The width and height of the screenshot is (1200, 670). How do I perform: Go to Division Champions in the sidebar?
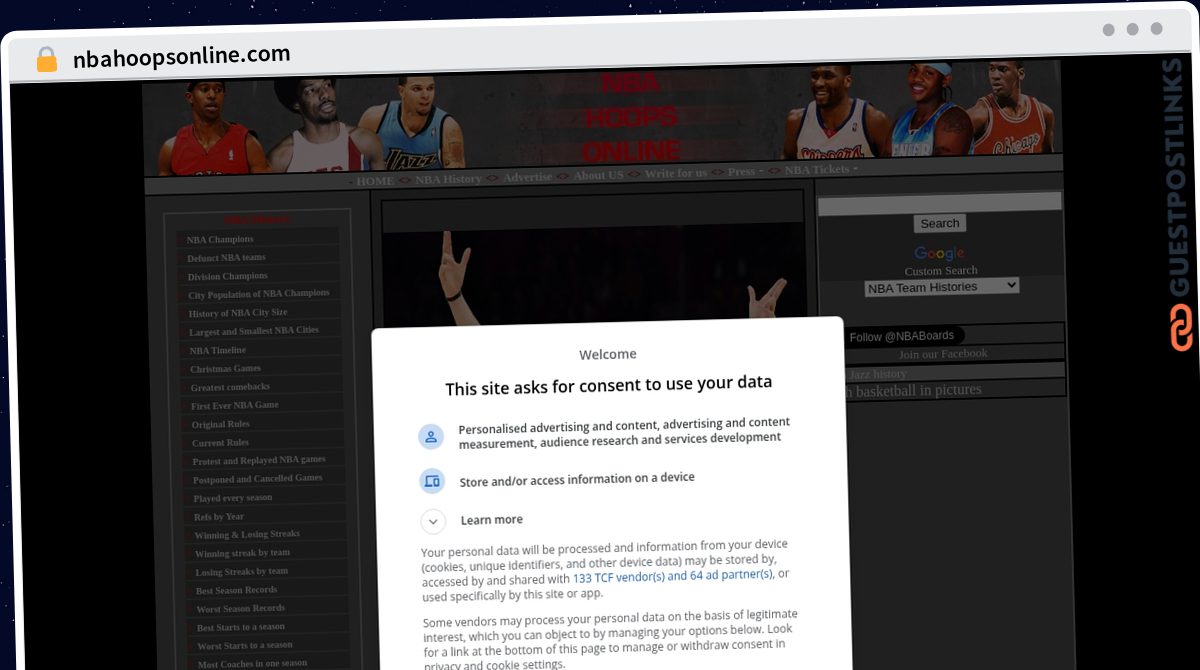coord(228,276)
